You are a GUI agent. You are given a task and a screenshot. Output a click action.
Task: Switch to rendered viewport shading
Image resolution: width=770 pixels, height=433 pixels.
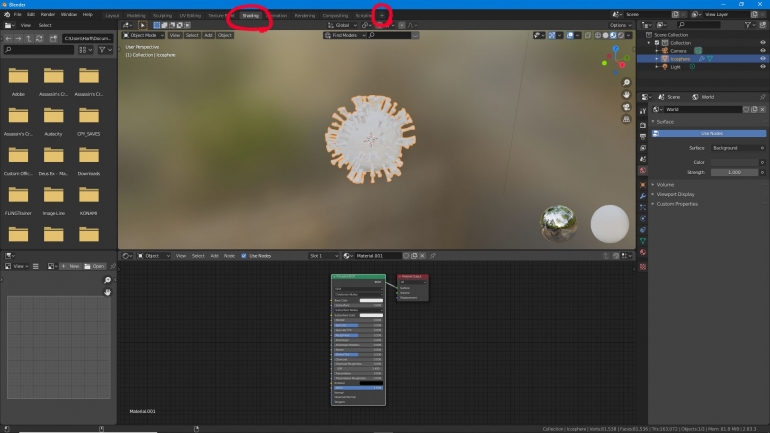pyautogui.click(x=621, y=35)
